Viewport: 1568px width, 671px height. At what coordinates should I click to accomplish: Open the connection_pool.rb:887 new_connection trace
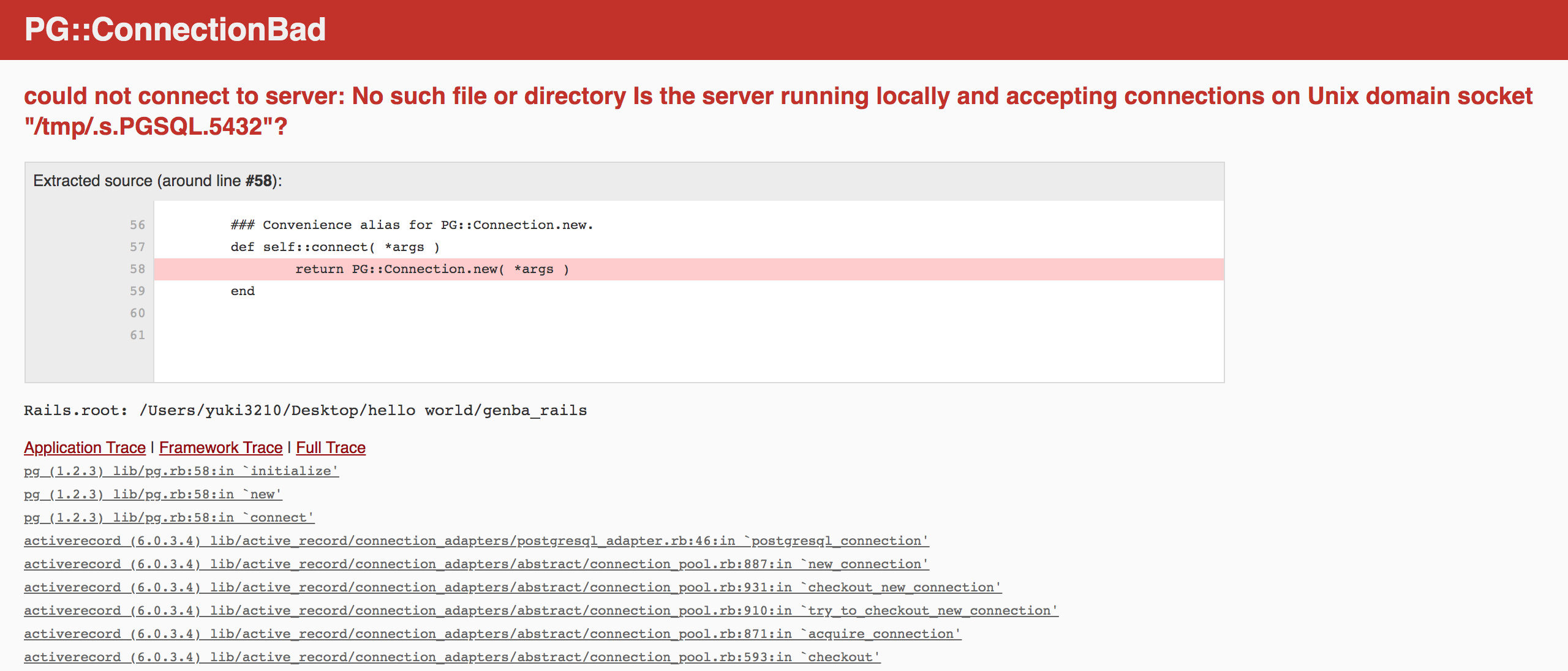(x=476, y=564)
